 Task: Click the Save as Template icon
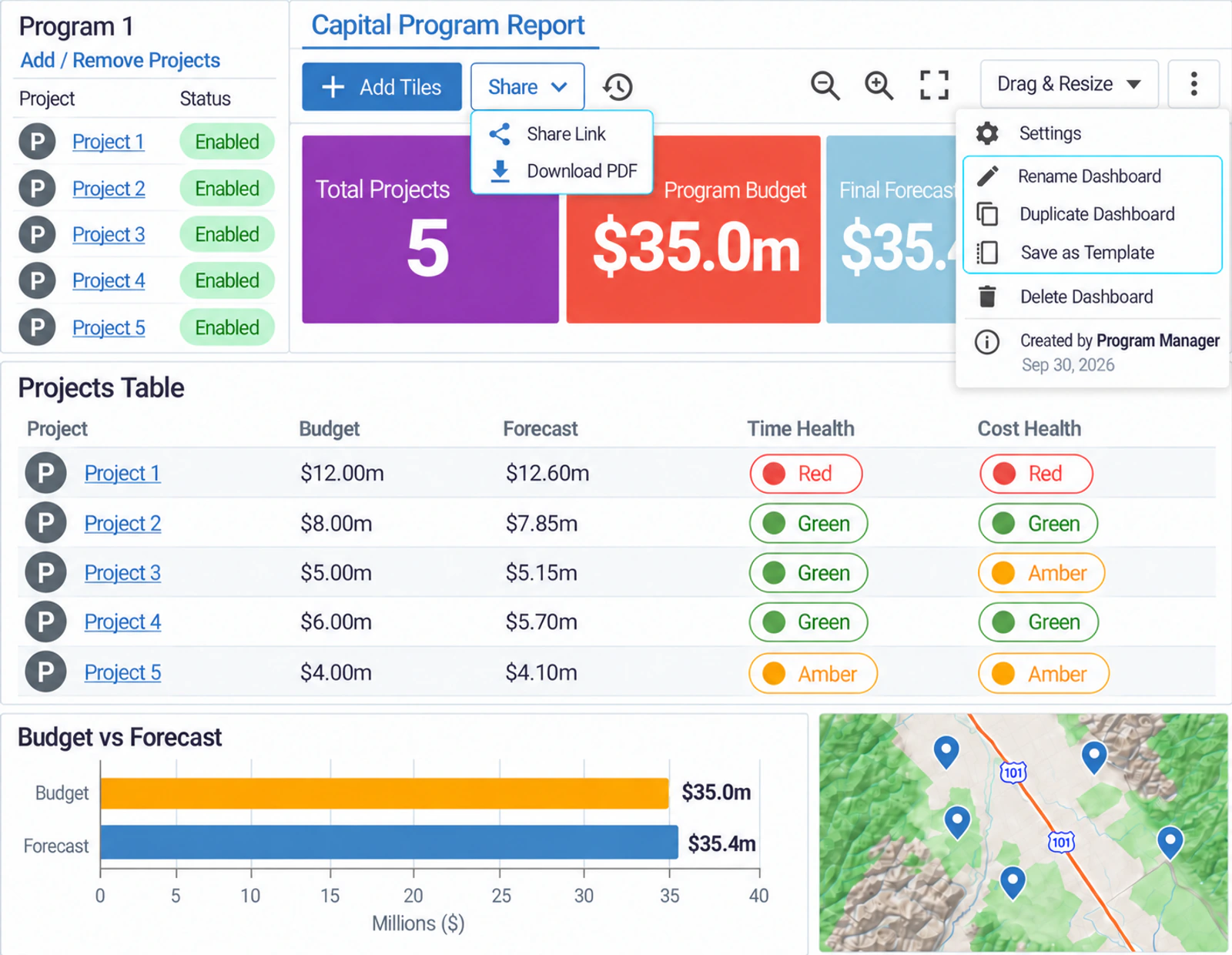click(987, 253)
